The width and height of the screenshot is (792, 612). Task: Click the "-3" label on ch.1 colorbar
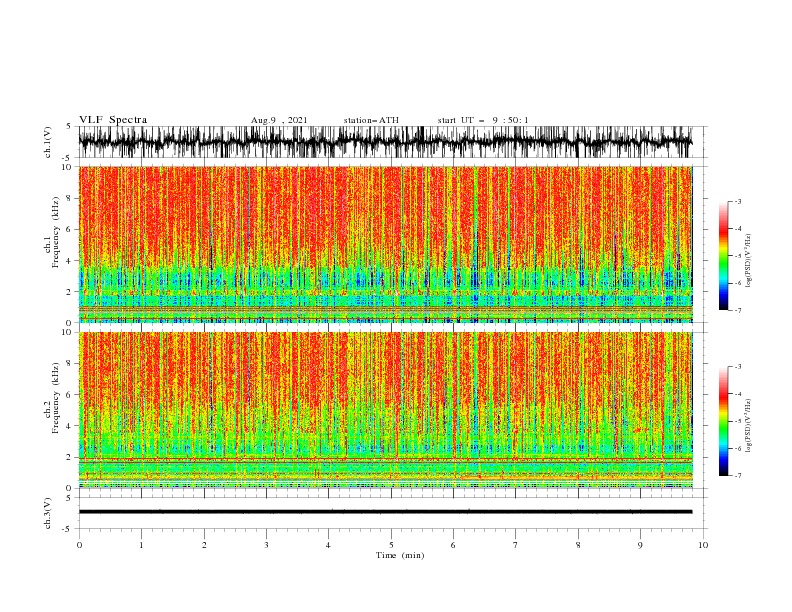(x=738, y=201)
